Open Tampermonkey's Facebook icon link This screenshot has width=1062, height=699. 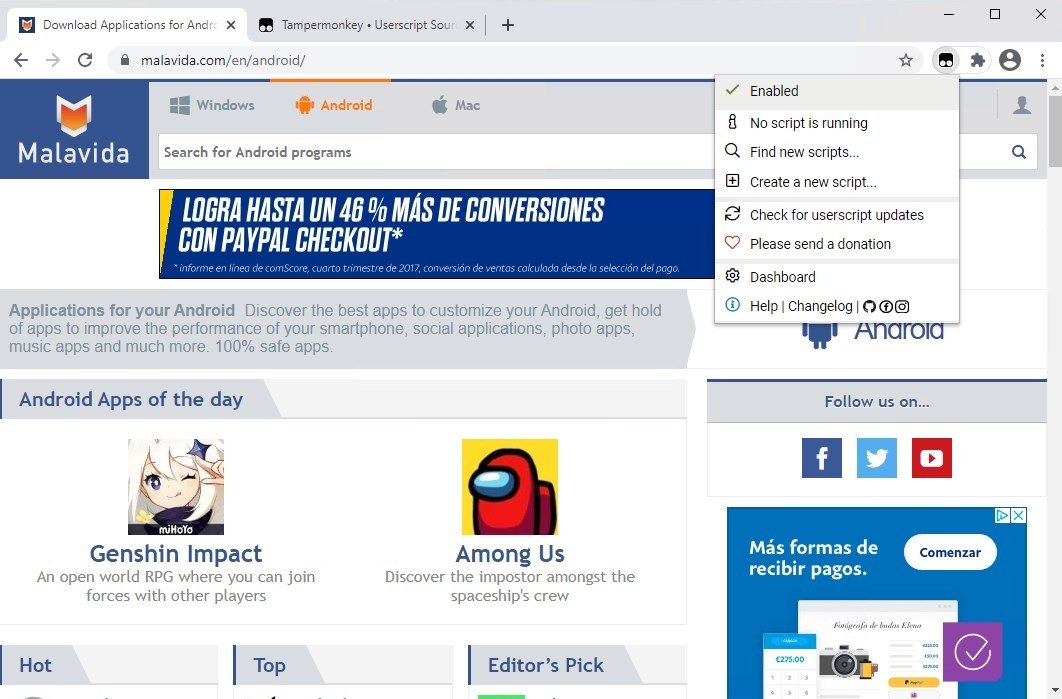pyautogui.click(x=886, y=307)
